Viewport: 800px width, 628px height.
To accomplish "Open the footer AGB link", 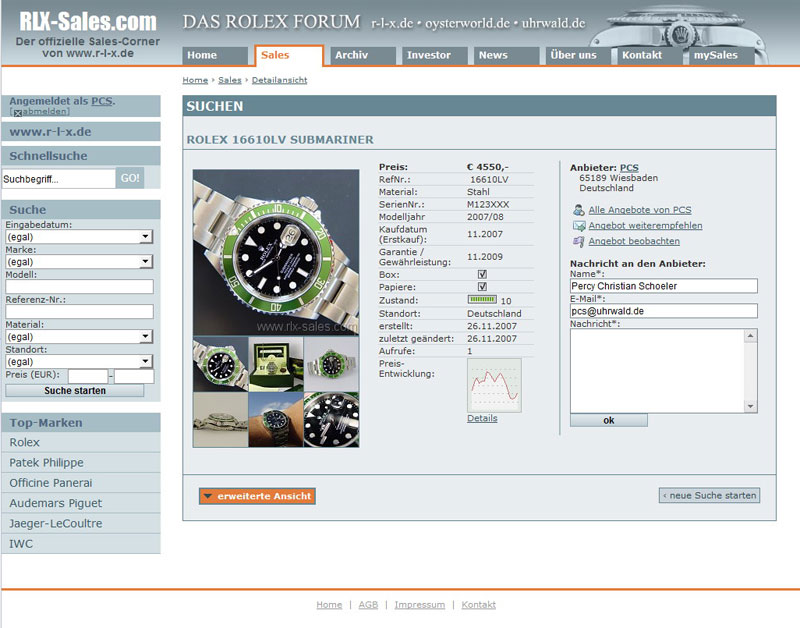I will click(x=368, y=605).
